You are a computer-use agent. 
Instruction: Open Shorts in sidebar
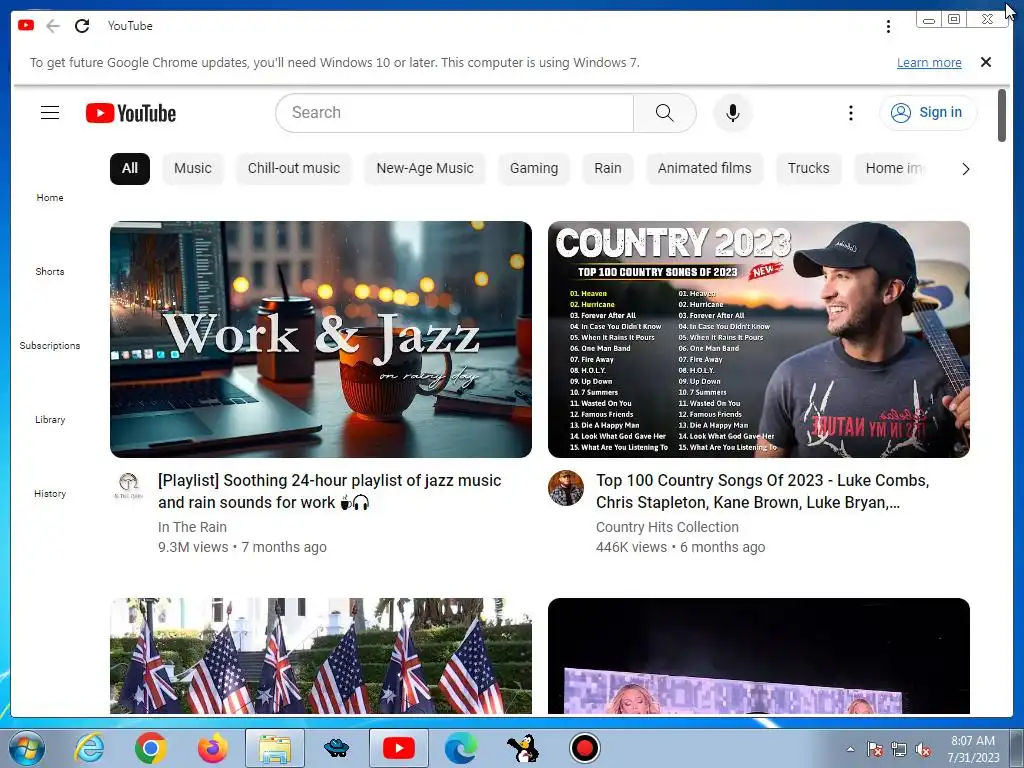(50, 272)
